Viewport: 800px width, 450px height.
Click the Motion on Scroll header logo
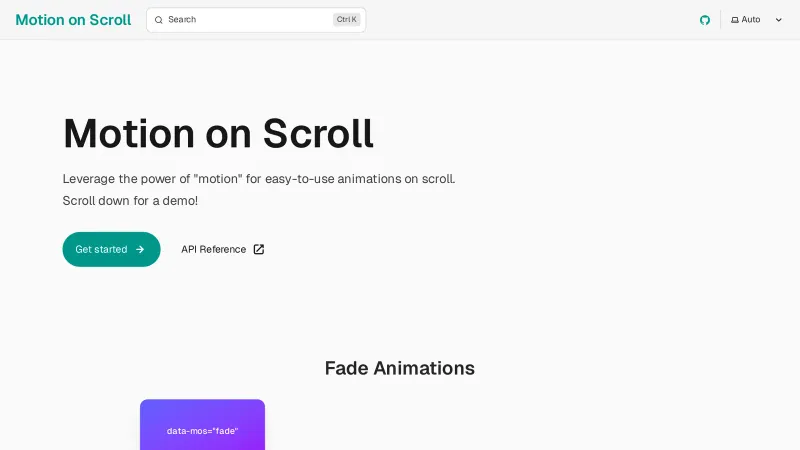pos(73,20)
